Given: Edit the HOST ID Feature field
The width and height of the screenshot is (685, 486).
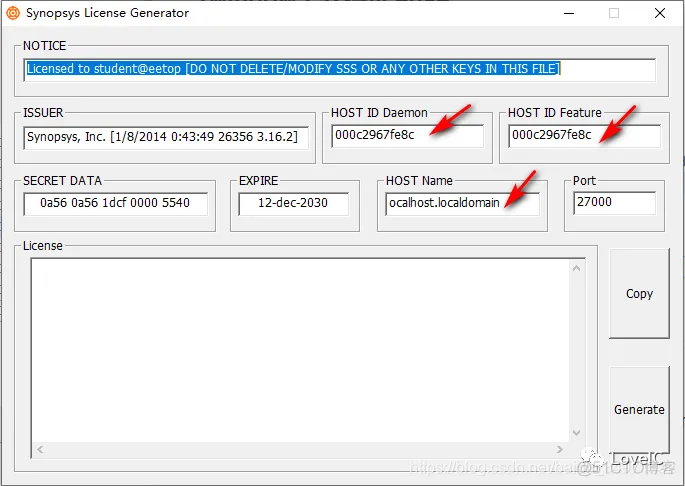Looking at the screenshot, I should point(584,136).
